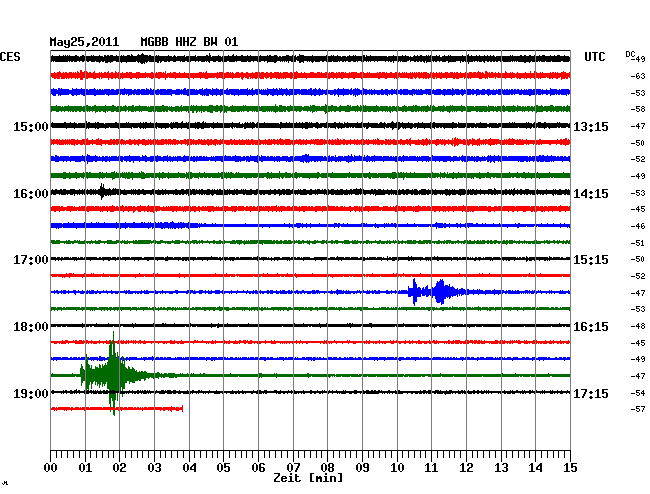Viewport: 650px width, 494px height.
Task: Click the 14:15 UTC time label
Action: [591, 194]
